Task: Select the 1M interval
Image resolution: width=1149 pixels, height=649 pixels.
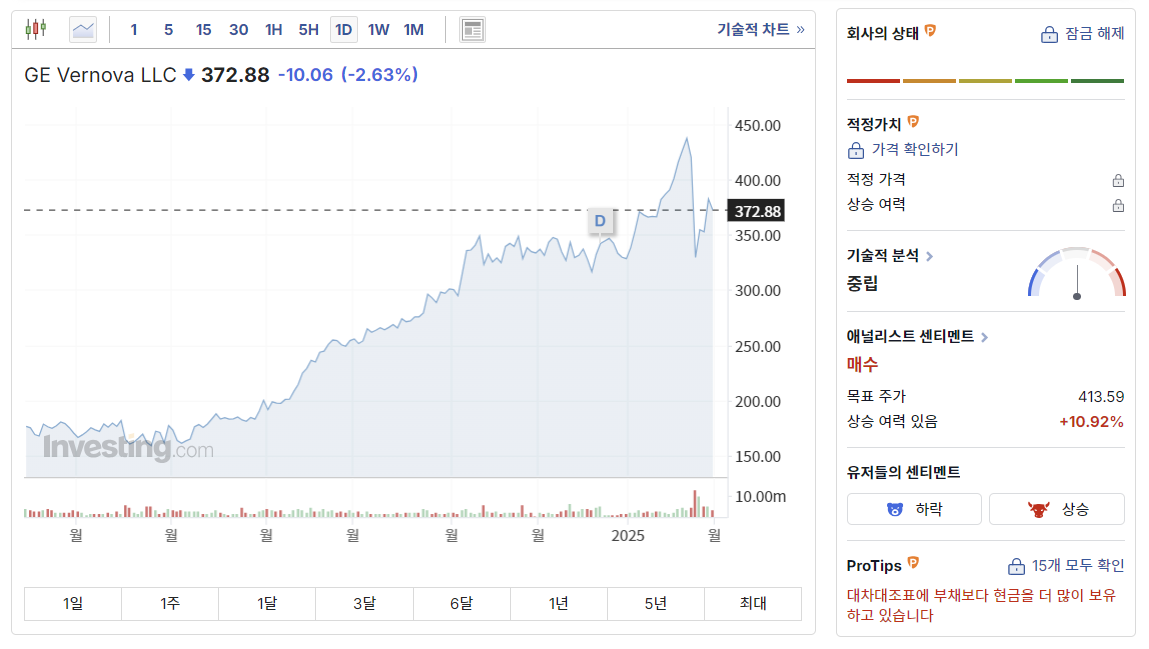Action: 414,29
